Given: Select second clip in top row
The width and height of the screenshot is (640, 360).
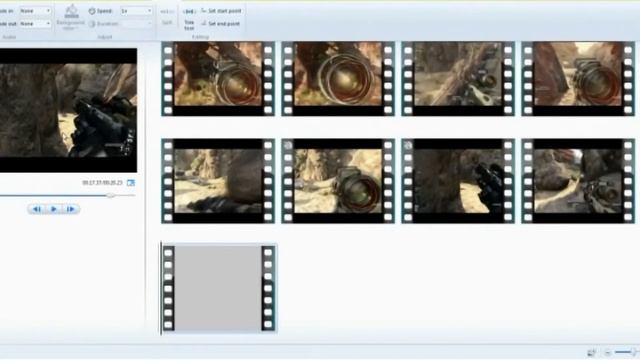Looking at the screenshot, I should [x=338, y=79].
